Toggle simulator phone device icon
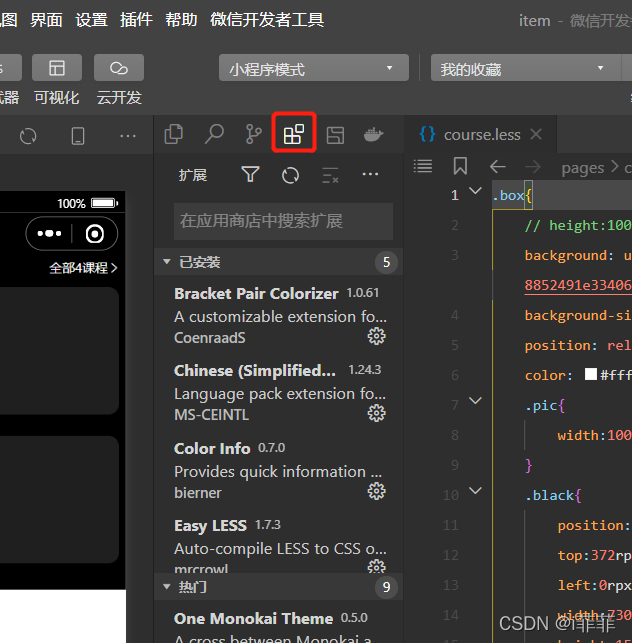This screenshot has width=632, height=643. pyautogui.click(x=78, y=136)
